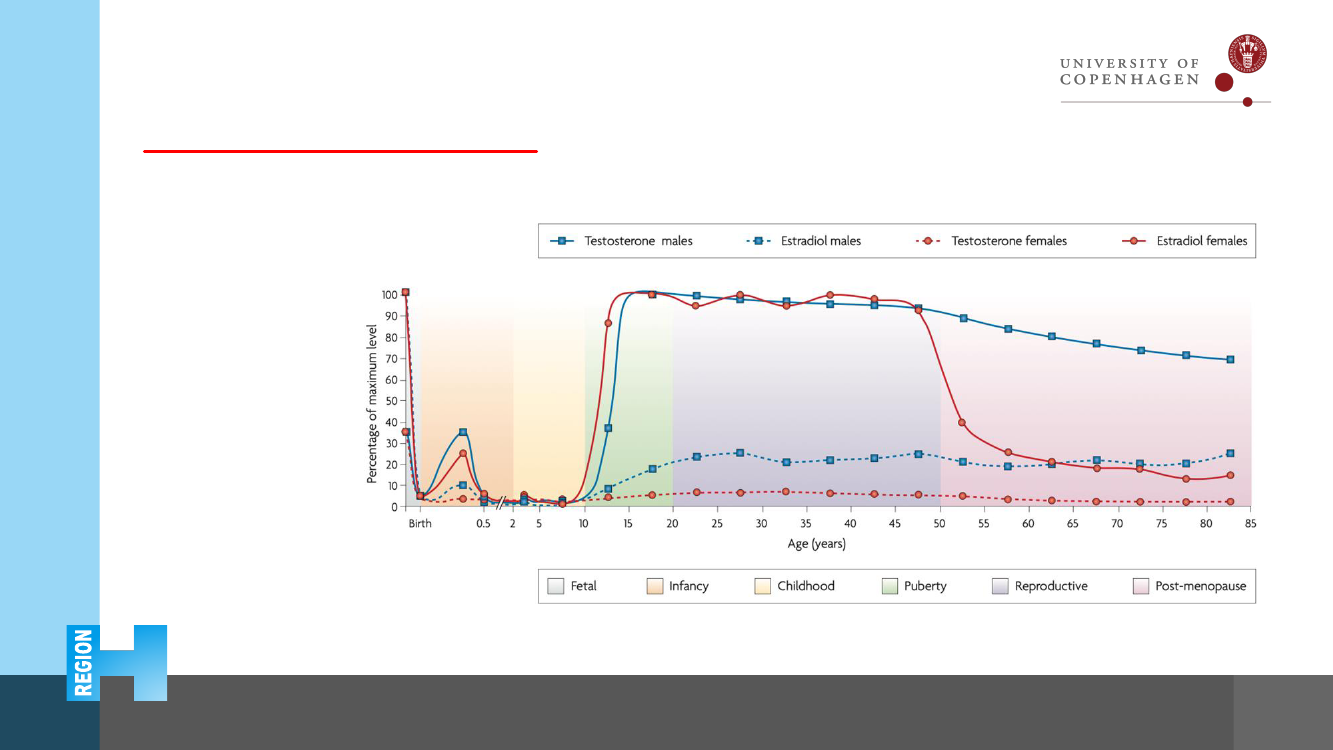Click the red solid line marker for Estradiol females
Screen dimensions: 1333x750
(1136, 241)
